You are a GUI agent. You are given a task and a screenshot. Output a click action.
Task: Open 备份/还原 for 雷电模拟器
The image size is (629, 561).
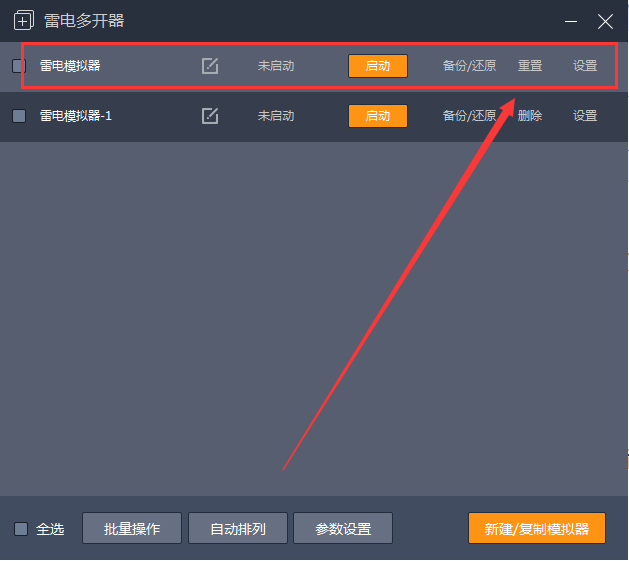tap(469, 66)
